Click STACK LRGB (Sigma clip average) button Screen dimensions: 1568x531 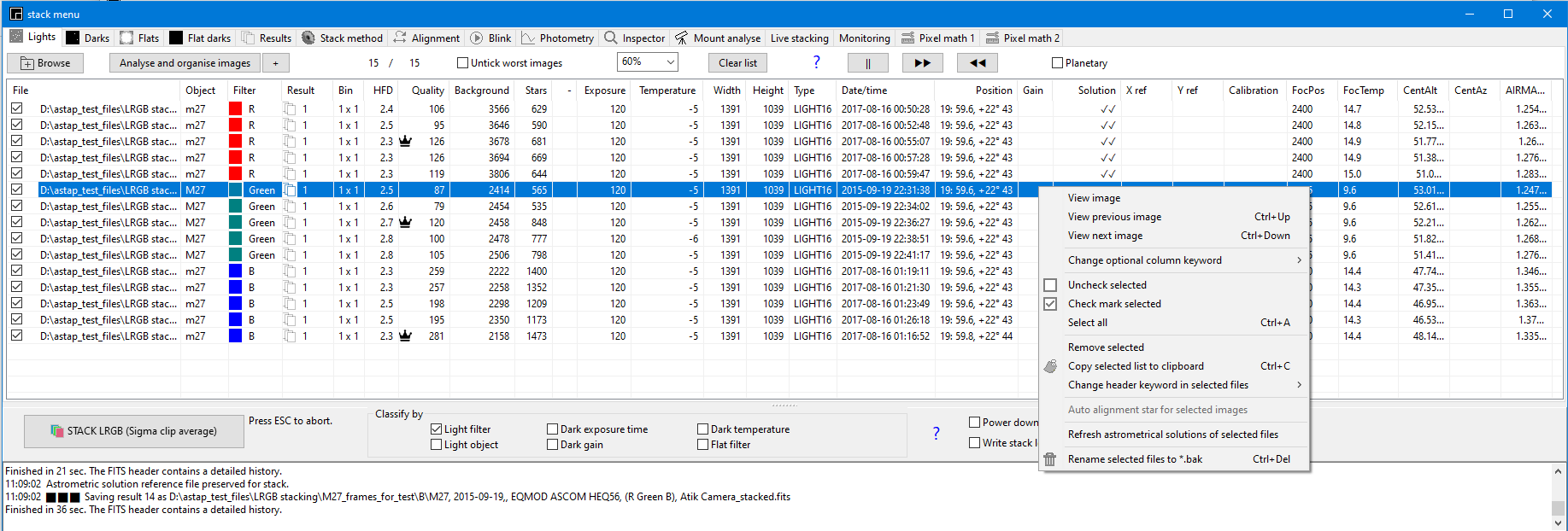(134, 431)
